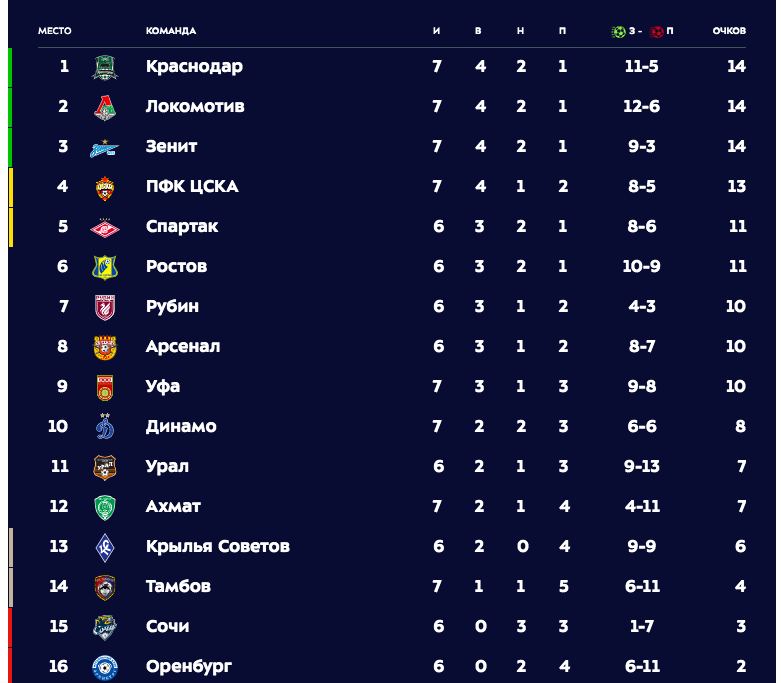Viewport: 781px width, 683px height.
Task: Select the Dinamo blue D logo
Action: coord(105,426)
